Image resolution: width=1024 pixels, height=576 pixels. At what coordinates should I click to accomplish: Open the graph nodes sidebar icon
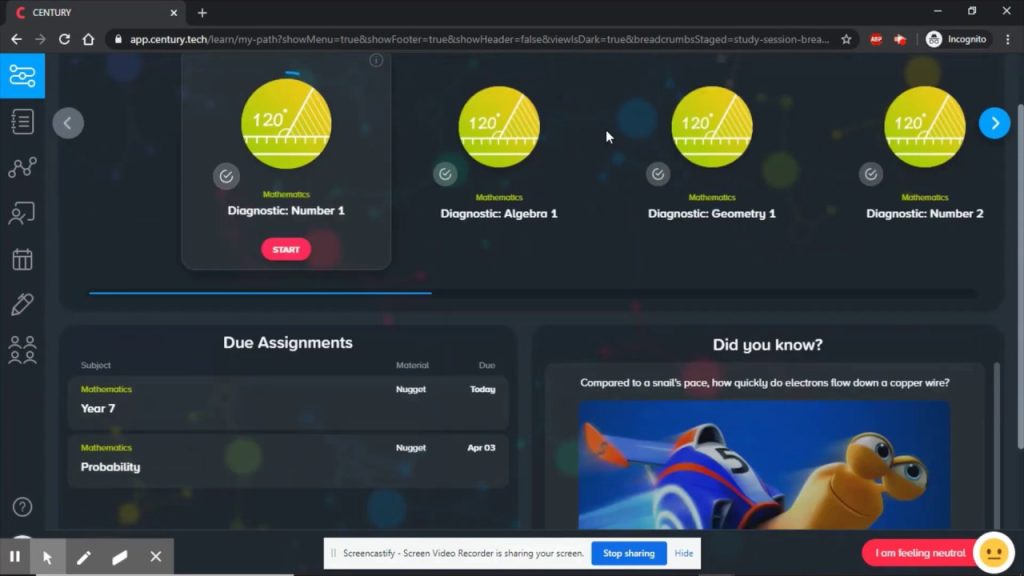(x=22, y=168)
